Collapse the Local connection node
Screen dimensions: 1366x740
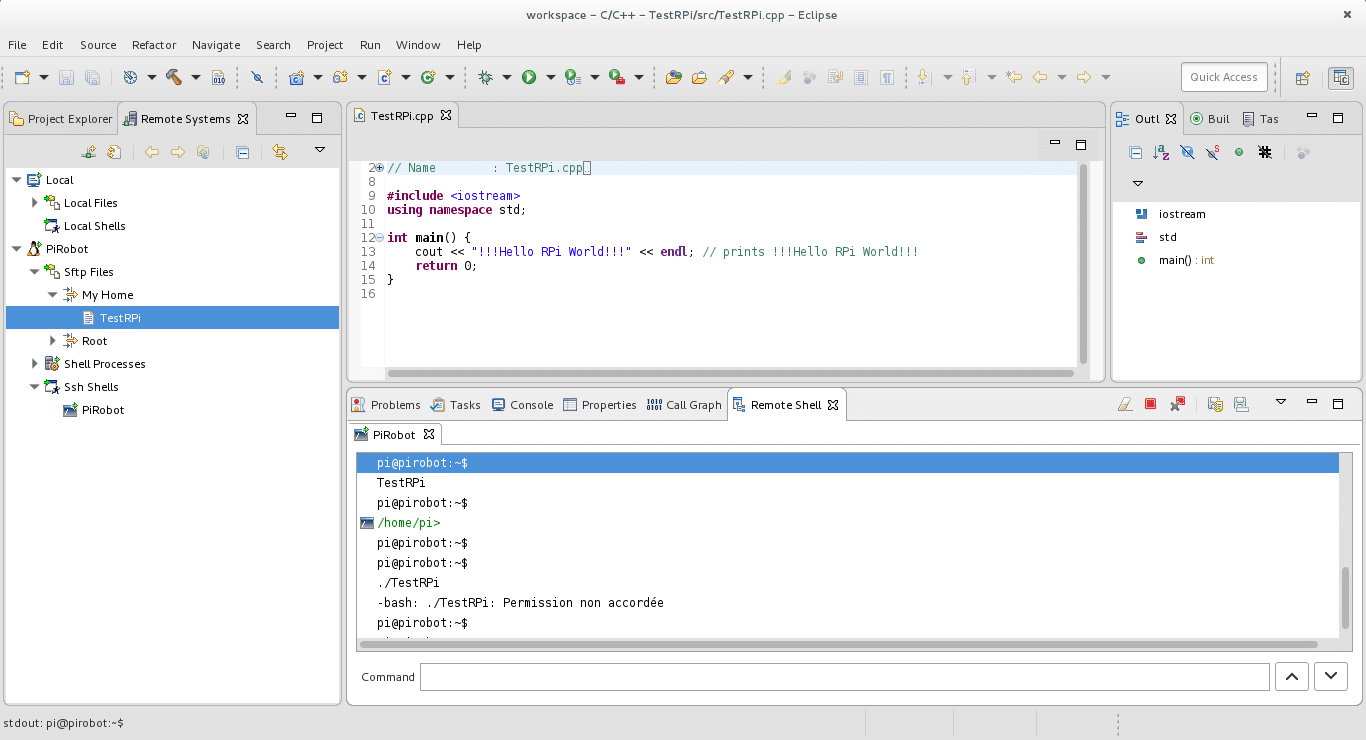pos(16,180)
